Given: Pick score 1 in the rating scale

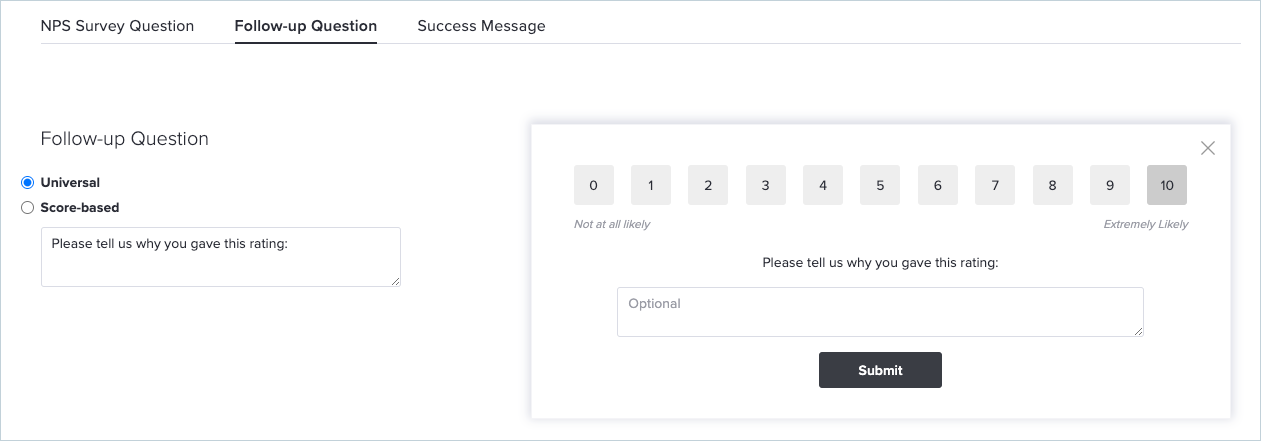Looking at the screenshot, I should pos(651,185).
